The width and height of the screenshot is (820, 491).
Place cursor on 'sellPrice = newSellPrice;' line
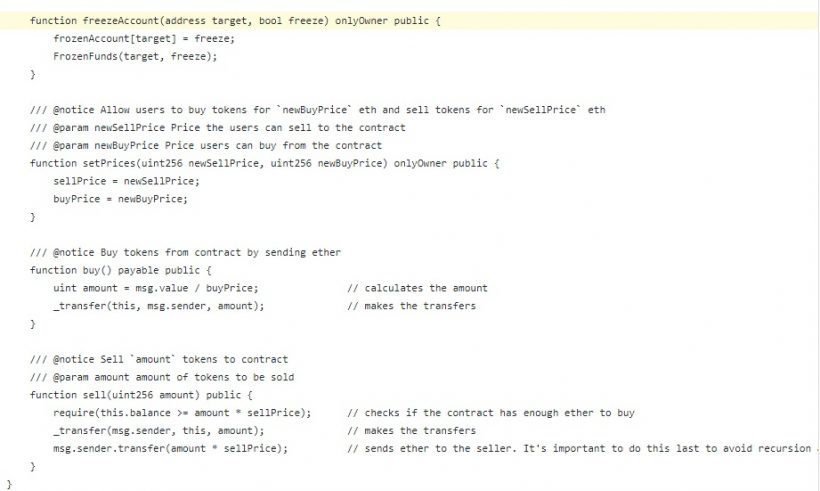126,180
